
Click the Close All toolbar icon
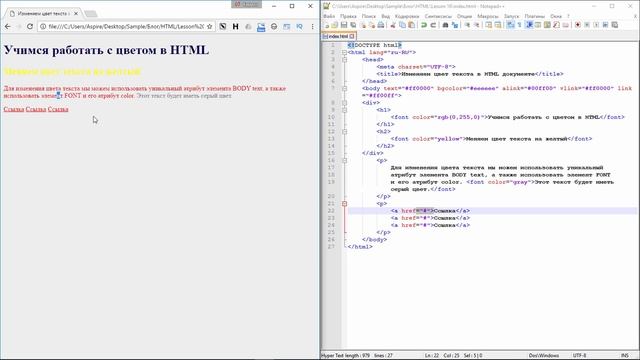point(372,25)
